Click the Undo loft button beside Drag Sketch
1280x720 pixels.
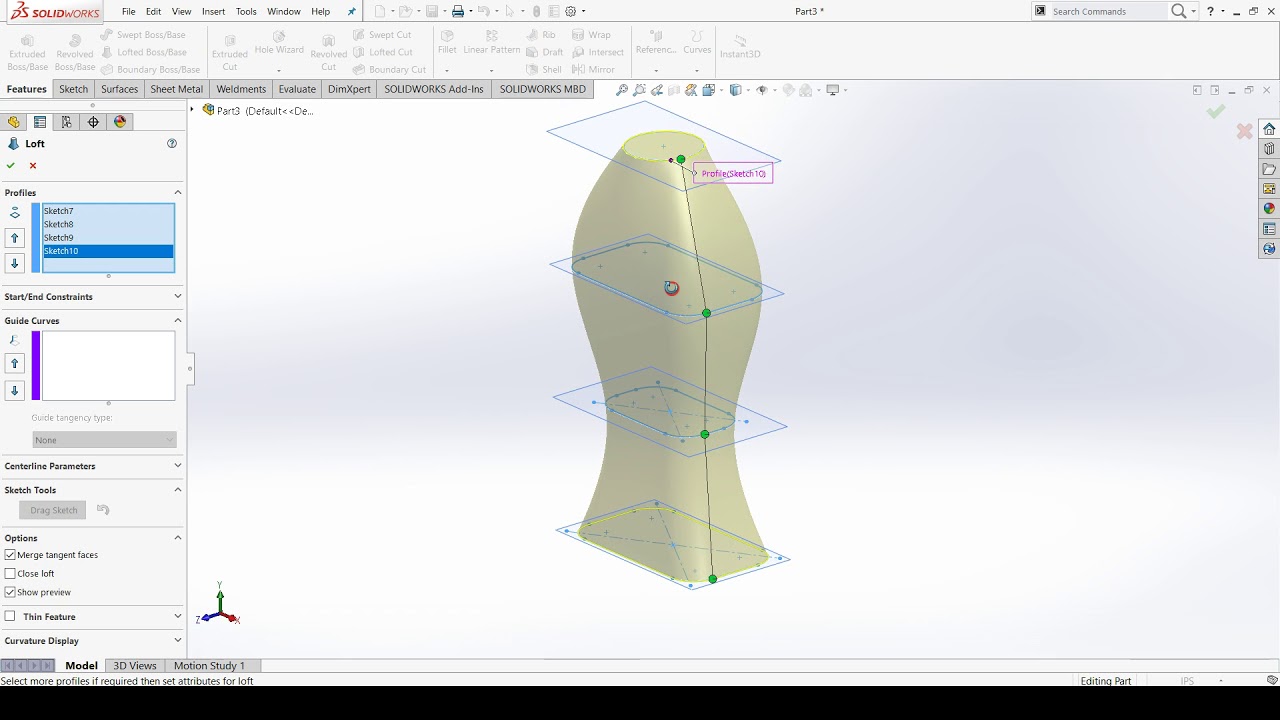(103, 510)
